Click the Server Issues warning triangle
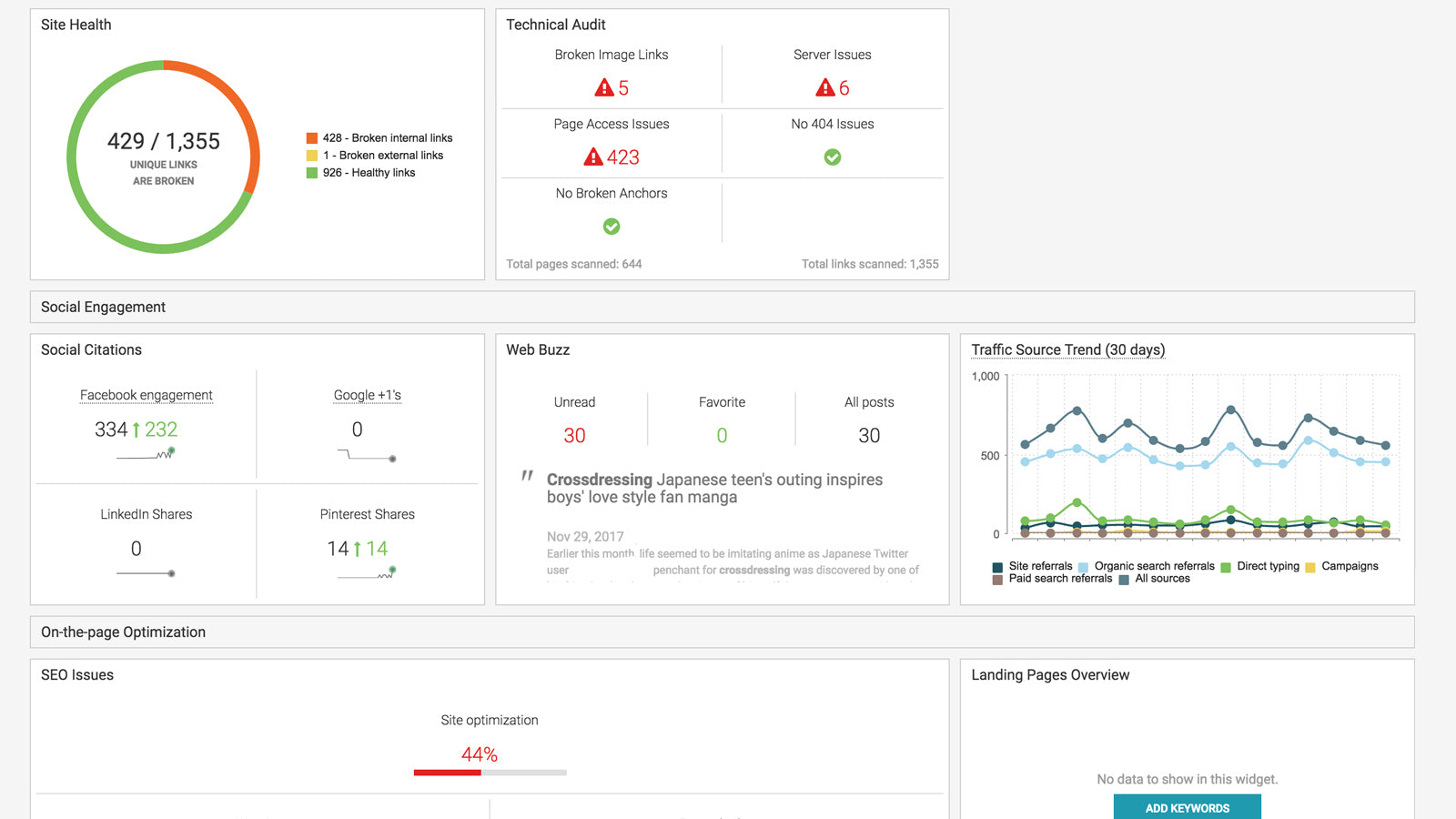 pos(825,87)
